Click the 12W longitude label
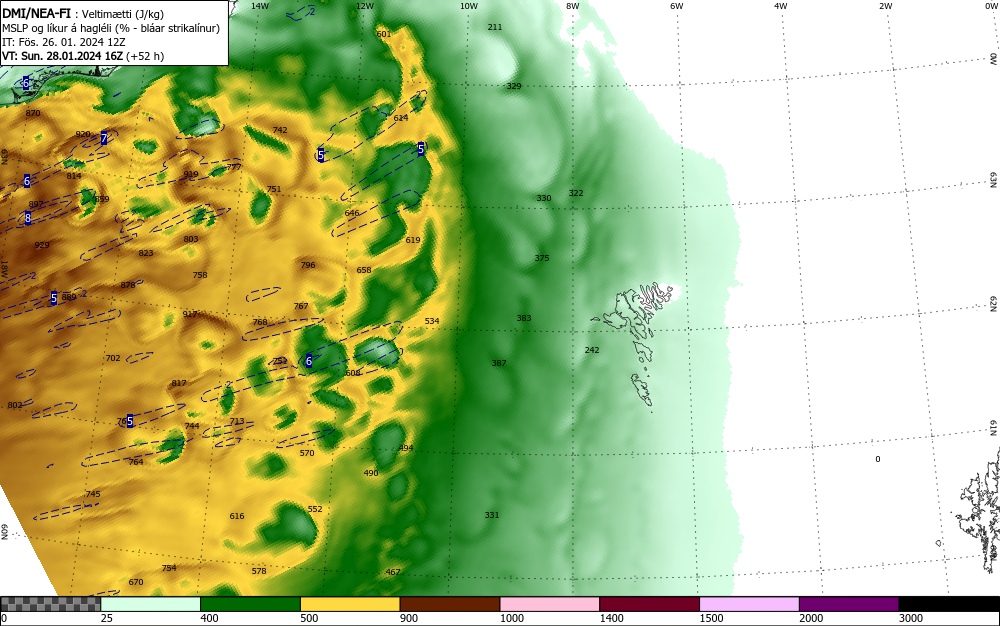This screenshot has height=626, width=1000. (x=365, y=6)
